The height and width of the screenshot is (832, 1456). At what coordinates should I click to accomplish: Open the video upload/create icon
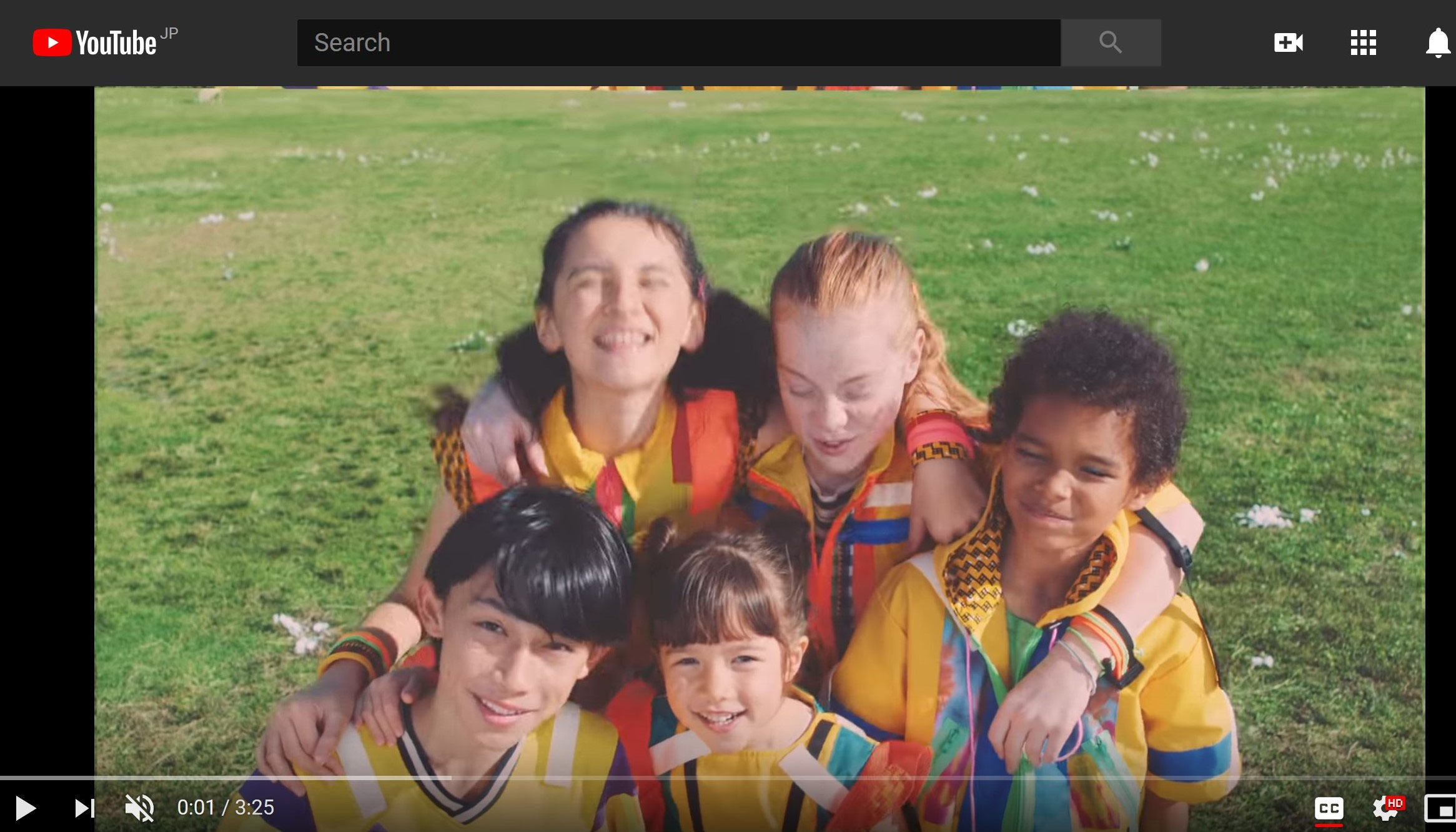(1289, 42)
